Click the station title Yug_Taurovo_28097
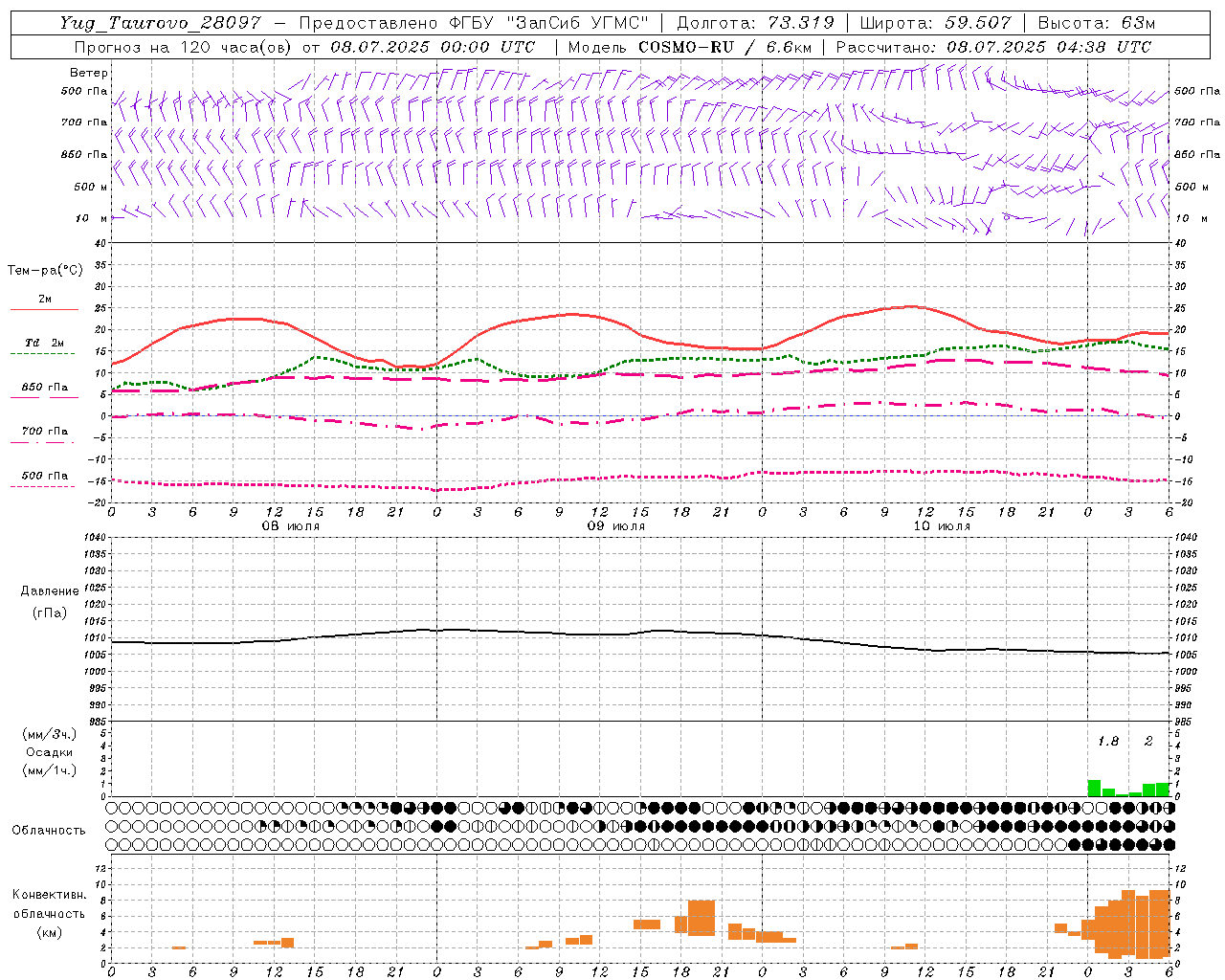The width and height of the screenshot is (1225, 980). (160, 23)
